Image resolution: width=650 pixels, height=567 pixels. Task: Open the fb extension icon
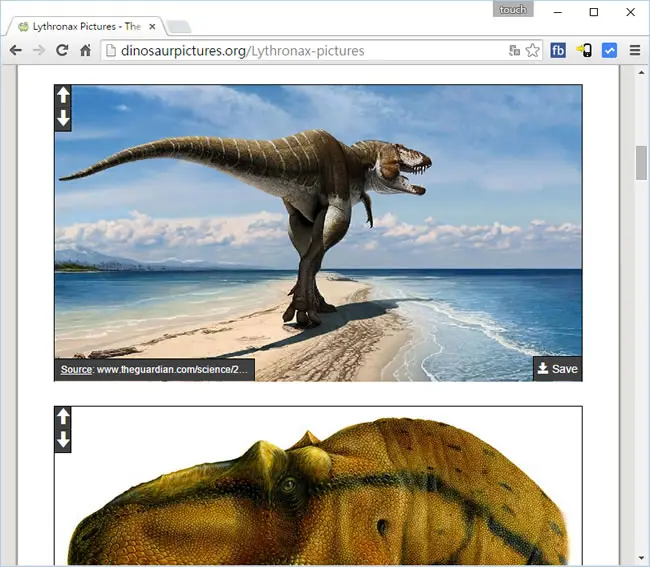click(558, 51)
